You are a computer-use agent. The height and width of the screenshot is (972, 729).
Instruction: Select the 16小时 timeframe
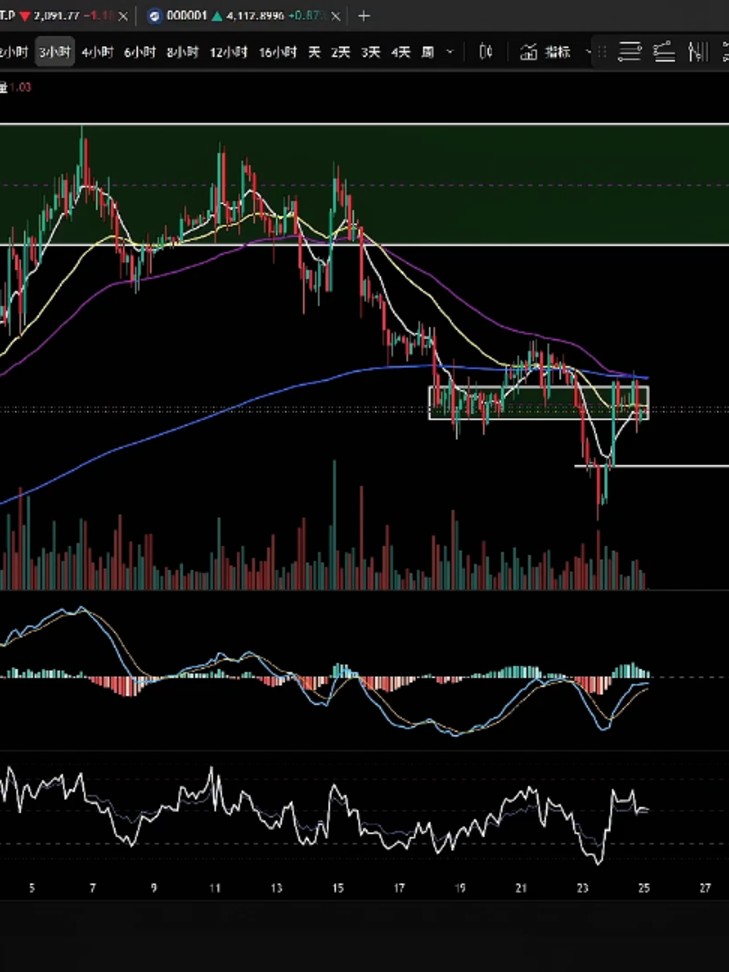278,53
